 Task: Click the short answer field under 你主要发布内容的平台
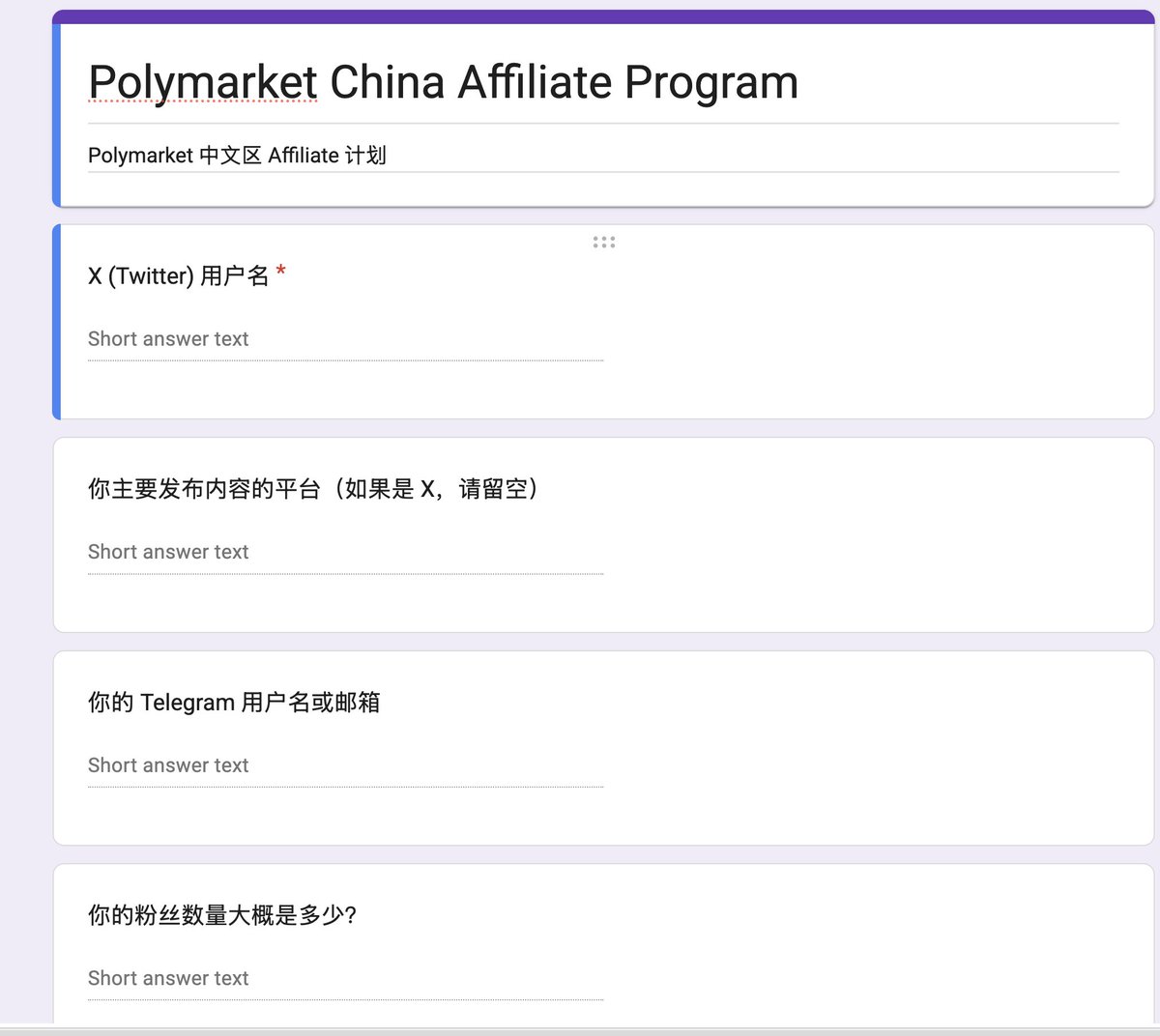[x=345, y=553]
